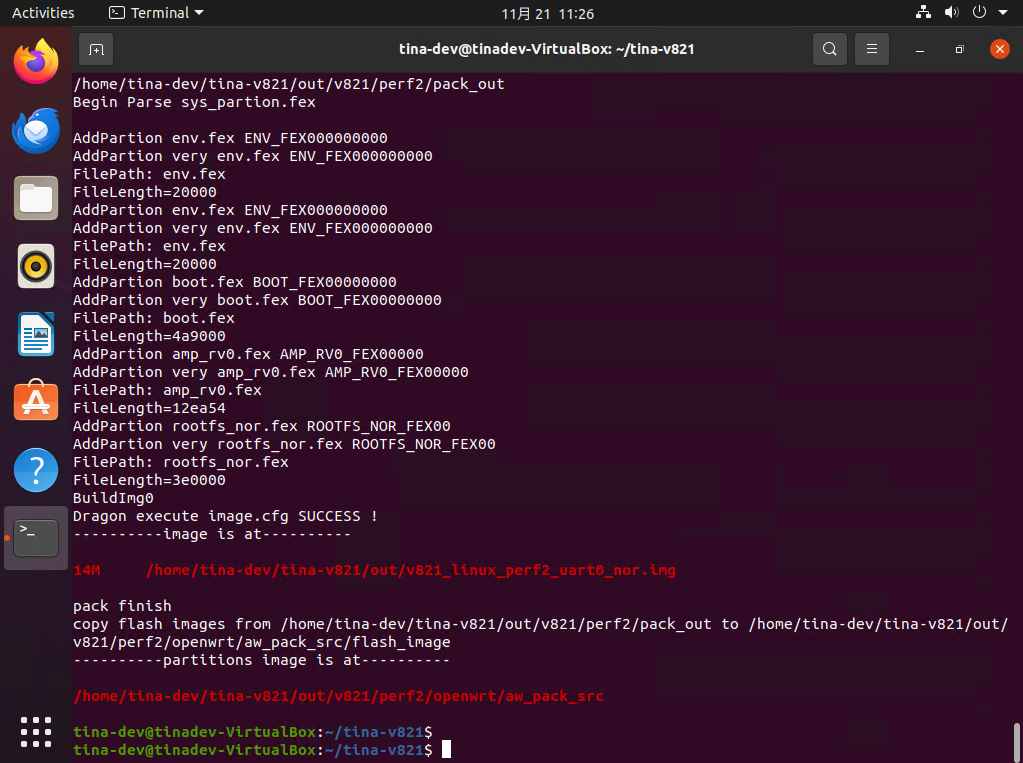This screenshot has width=1023, height=763.
Task: Click the terminal scrollbar handle
Action: coord(1017,742)
